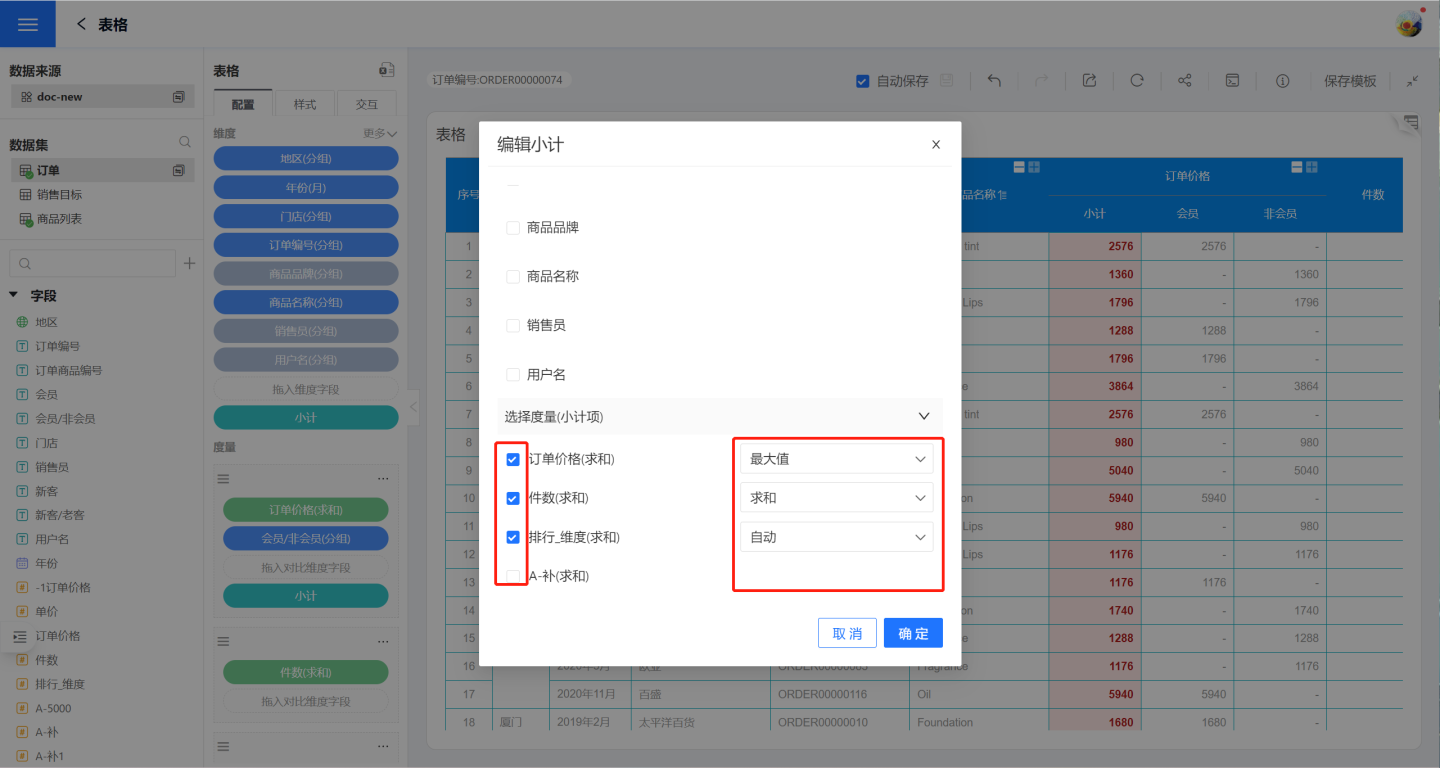
Task: Open the 求和 dropdown for 件数
Action: tap(836, 498)
